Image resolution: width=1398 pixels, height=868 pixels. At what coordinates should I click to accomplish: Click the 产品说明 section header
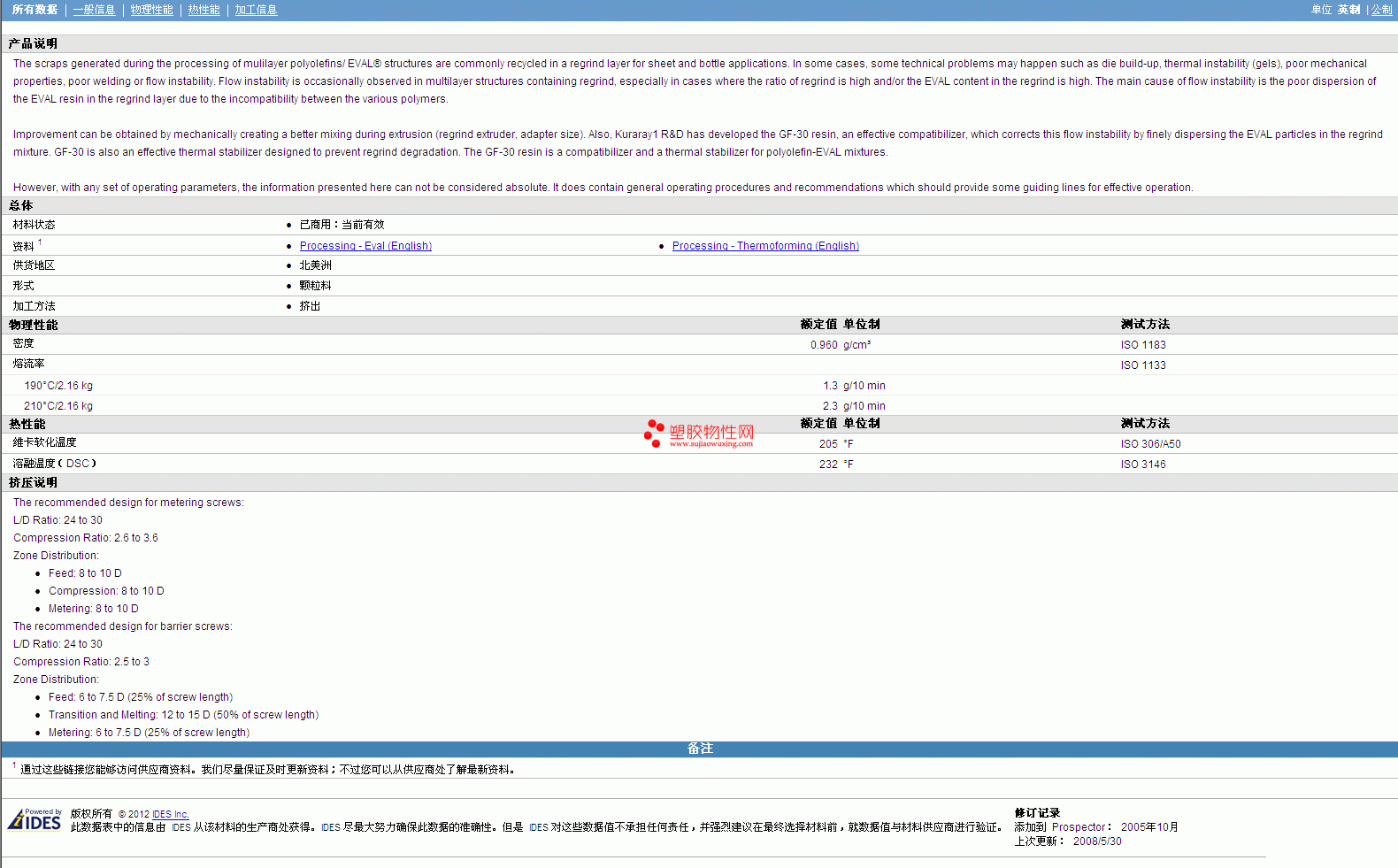(x=33, y=43)
